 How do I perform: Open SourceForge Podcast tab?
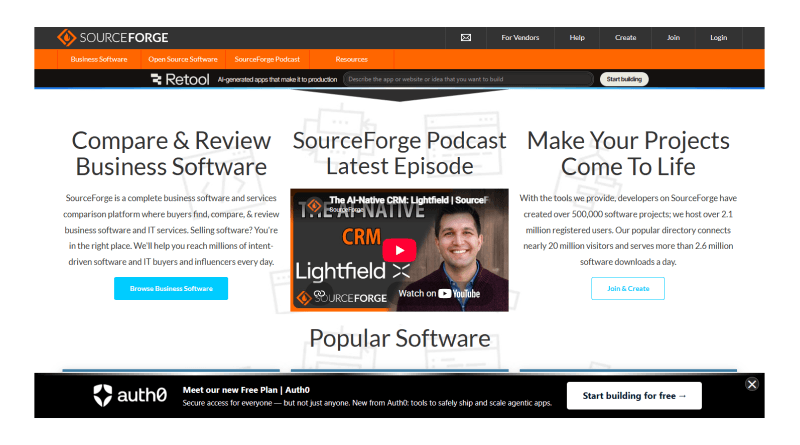click(267, 59)
